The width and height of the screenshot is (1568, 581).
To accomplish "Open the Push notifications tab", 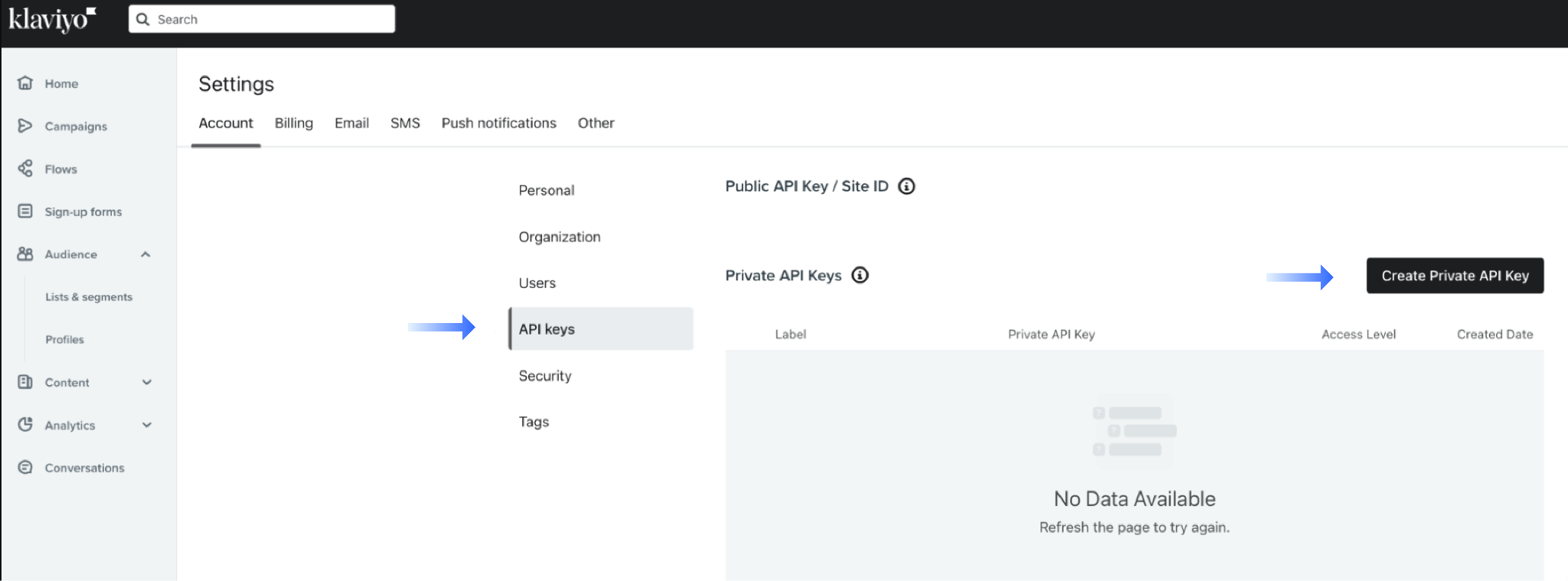I will [x=498, y=123].
